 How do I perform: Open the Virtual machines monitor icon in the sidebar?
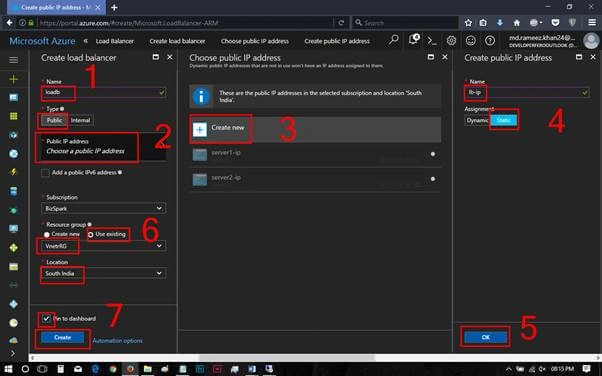pyautogui.click(x=13, y=229)
